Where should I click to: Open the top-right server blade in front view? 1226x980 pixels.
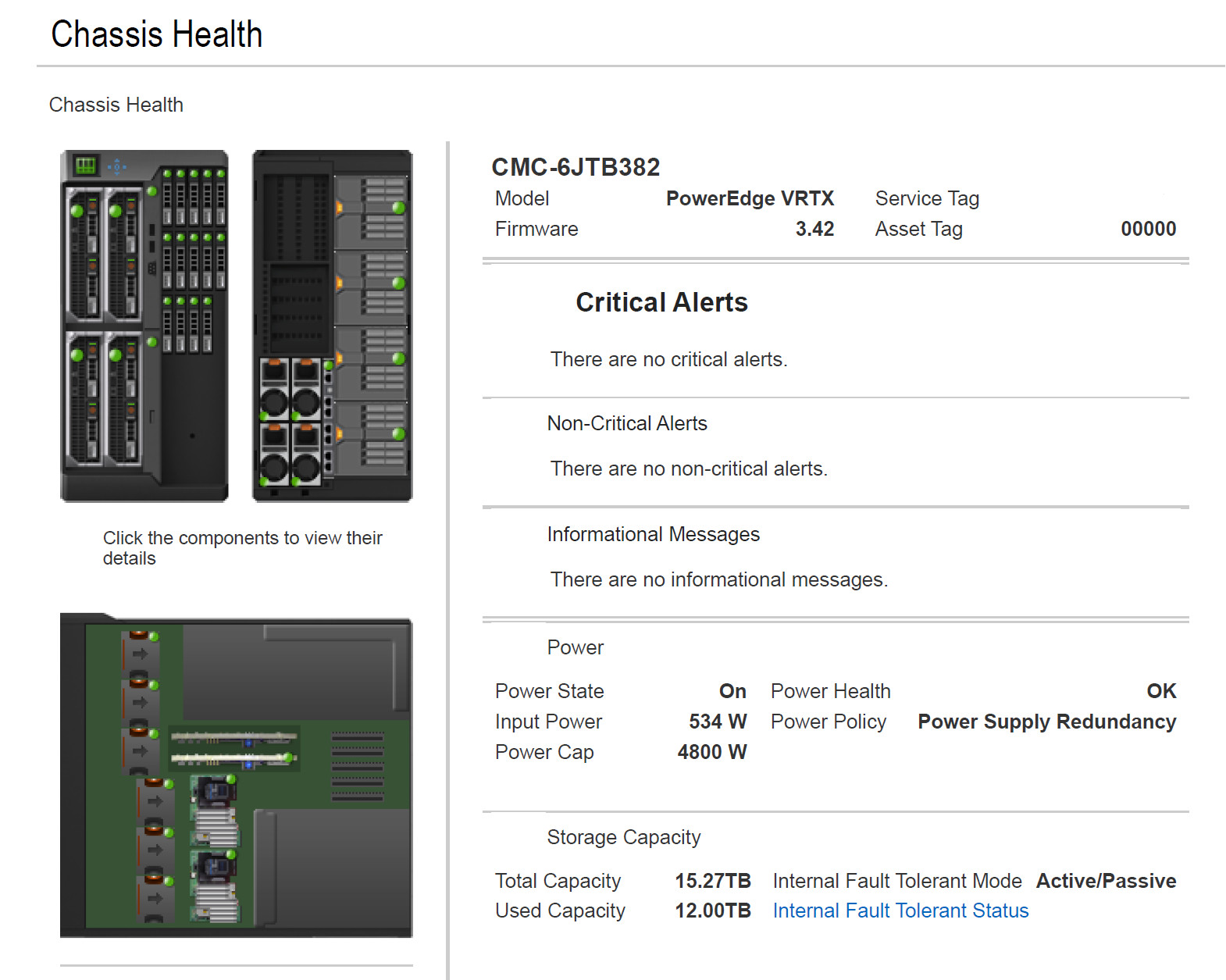click(123, 255)
